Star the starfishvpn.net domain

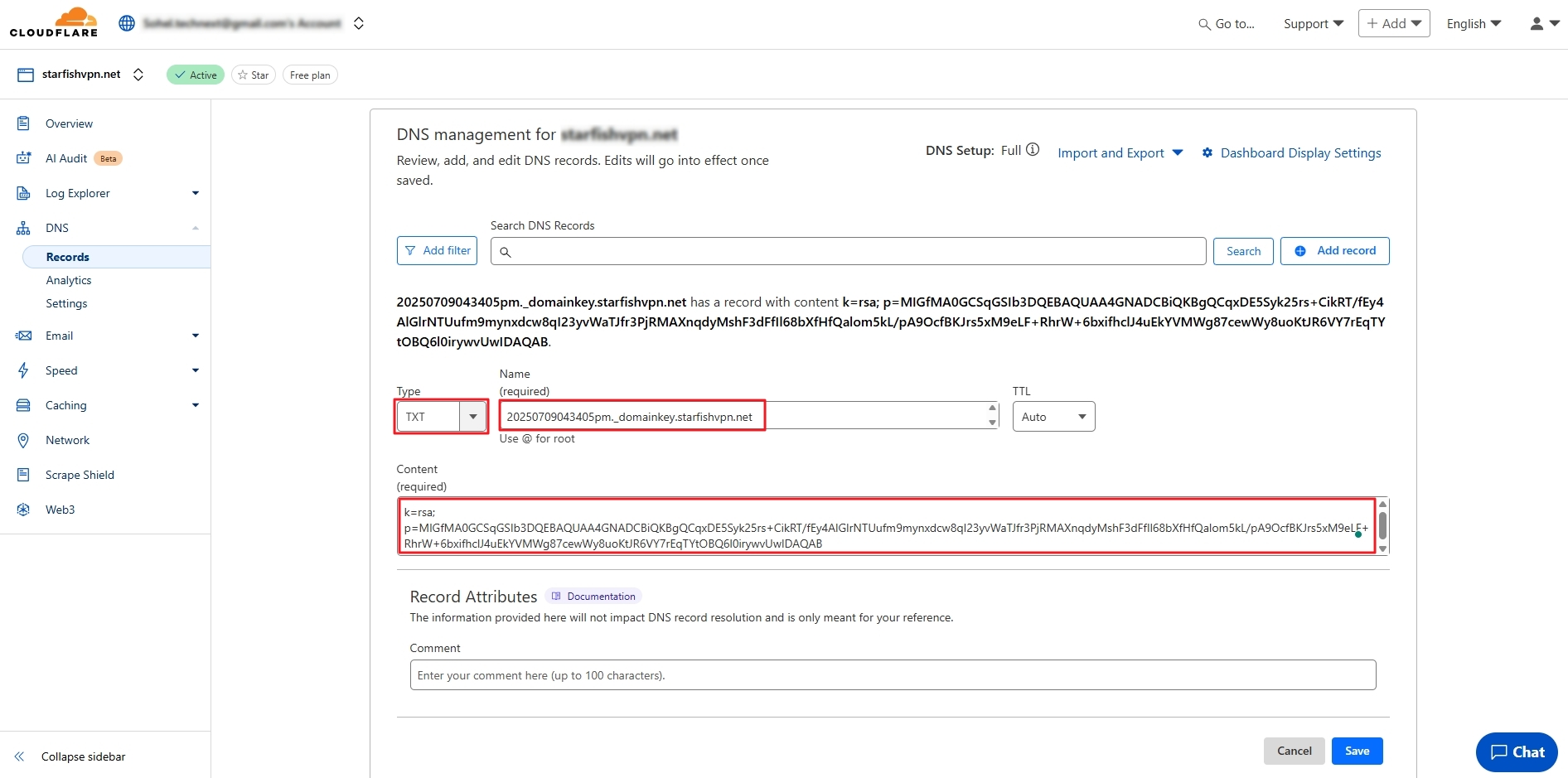pyautogui.click(x=254, y=75)
